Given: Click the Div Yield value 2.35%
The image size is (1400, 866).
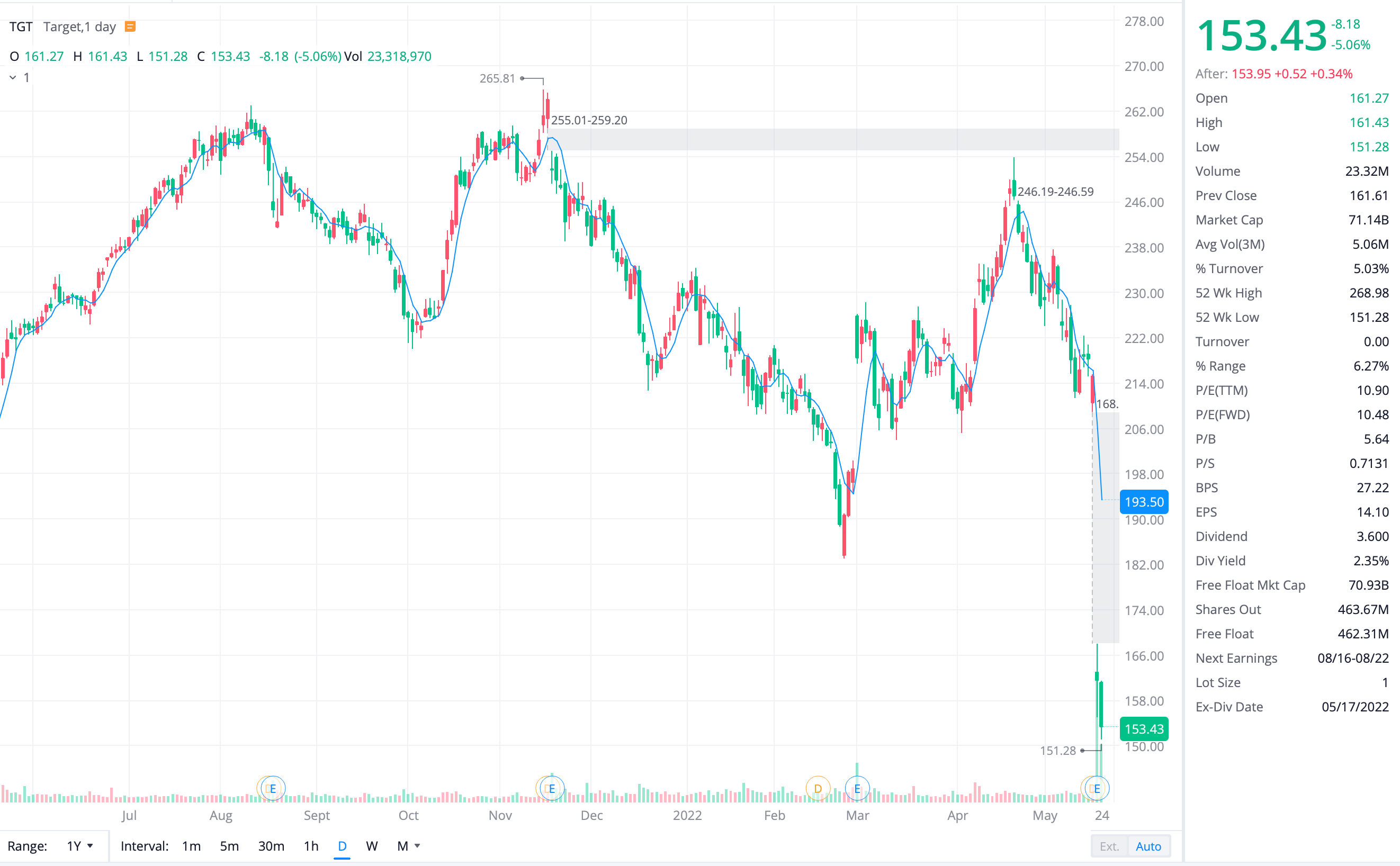Looking at the screenshot, I should [1371, 561].
